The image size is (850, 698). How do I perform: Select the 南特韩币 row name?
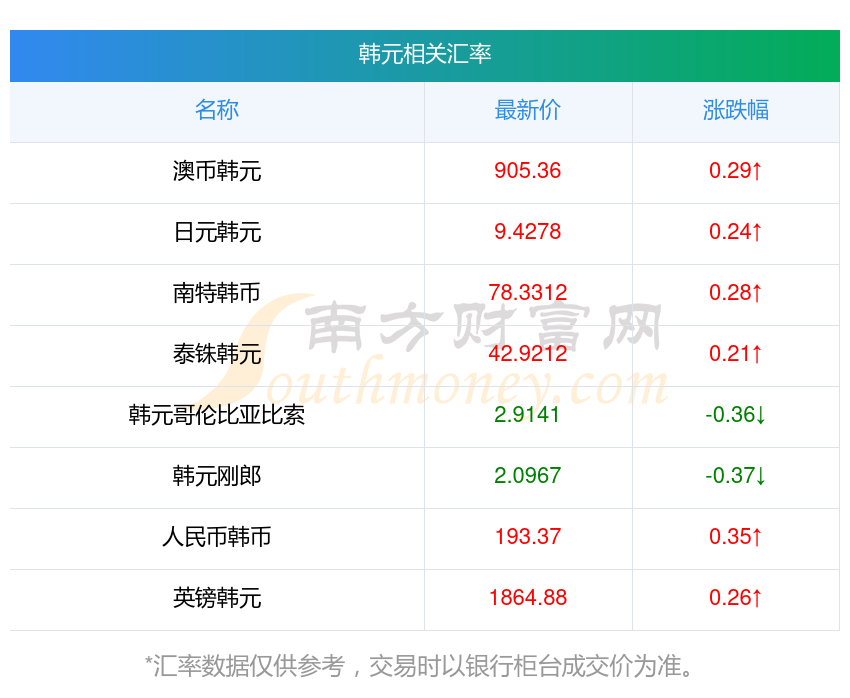(217, 293)
